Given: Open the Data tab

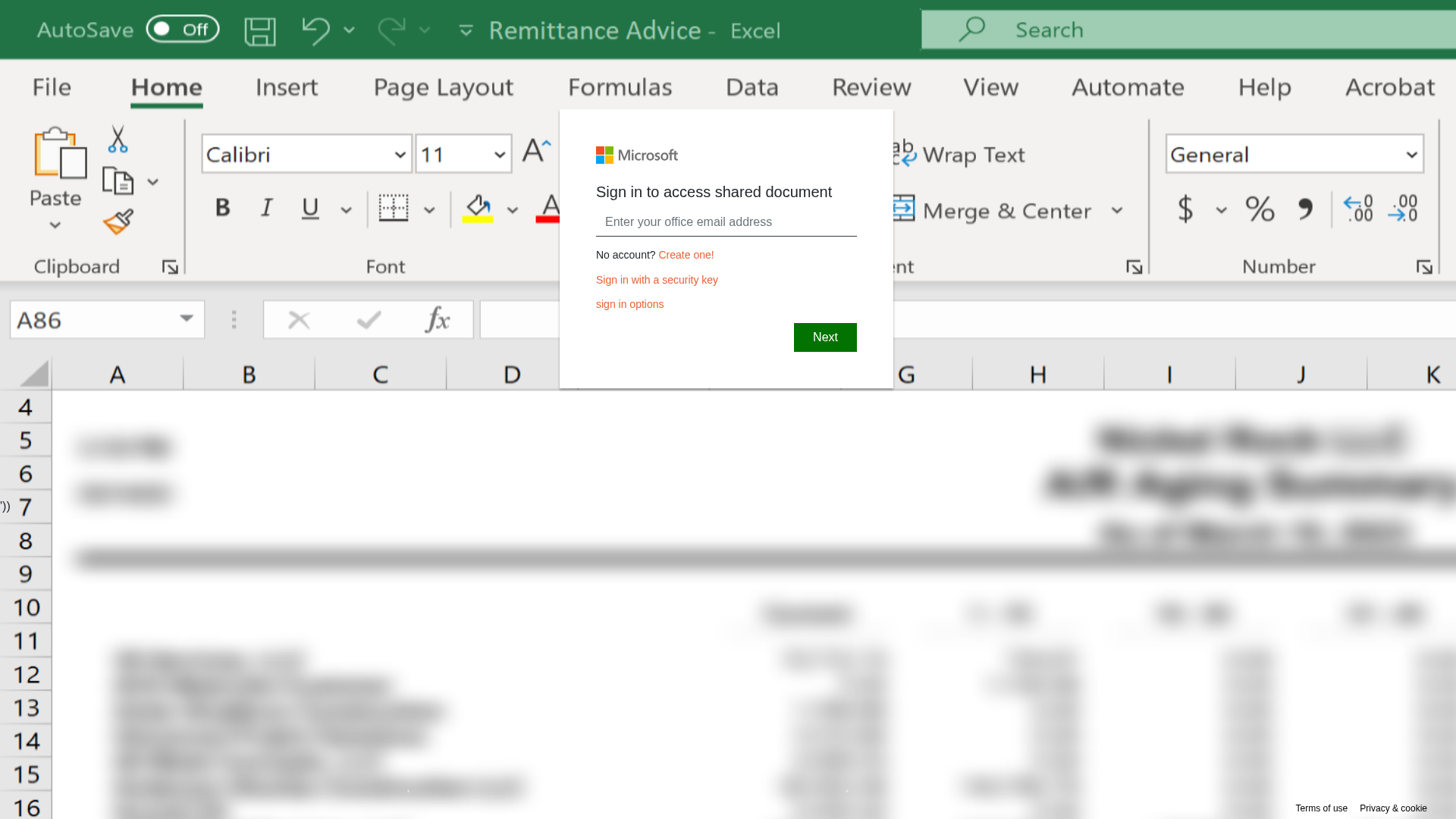Looking at the screenshot, I should pyautogui.click(x=752, y=87).
